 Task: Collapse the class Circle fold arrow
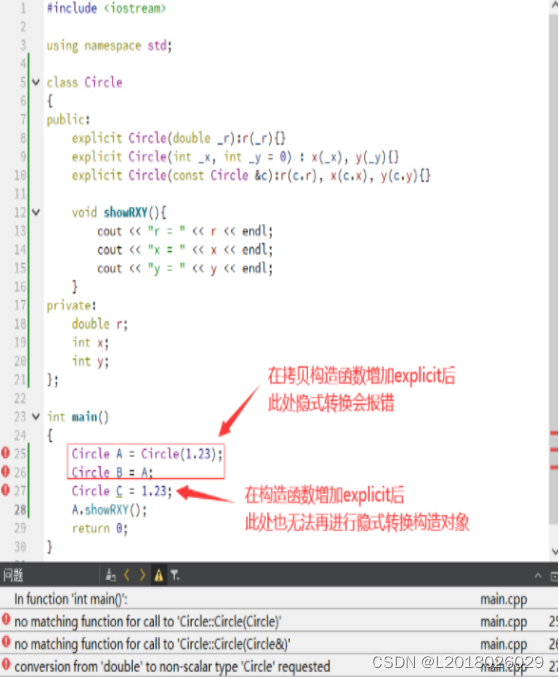click(36, 82)
